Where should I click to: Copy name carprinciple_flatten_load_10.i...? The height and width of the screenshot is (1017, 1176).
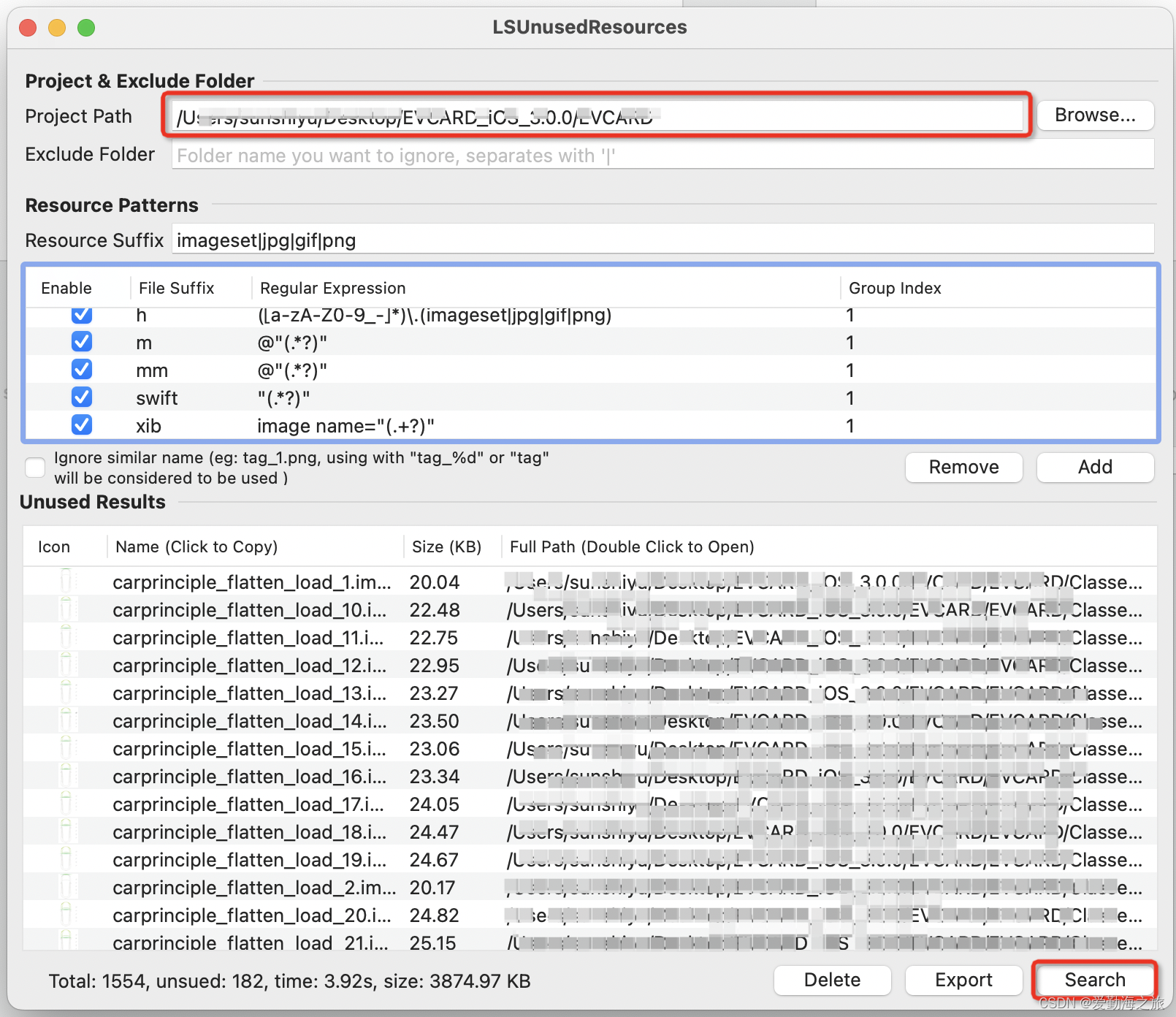click(250, 610)
